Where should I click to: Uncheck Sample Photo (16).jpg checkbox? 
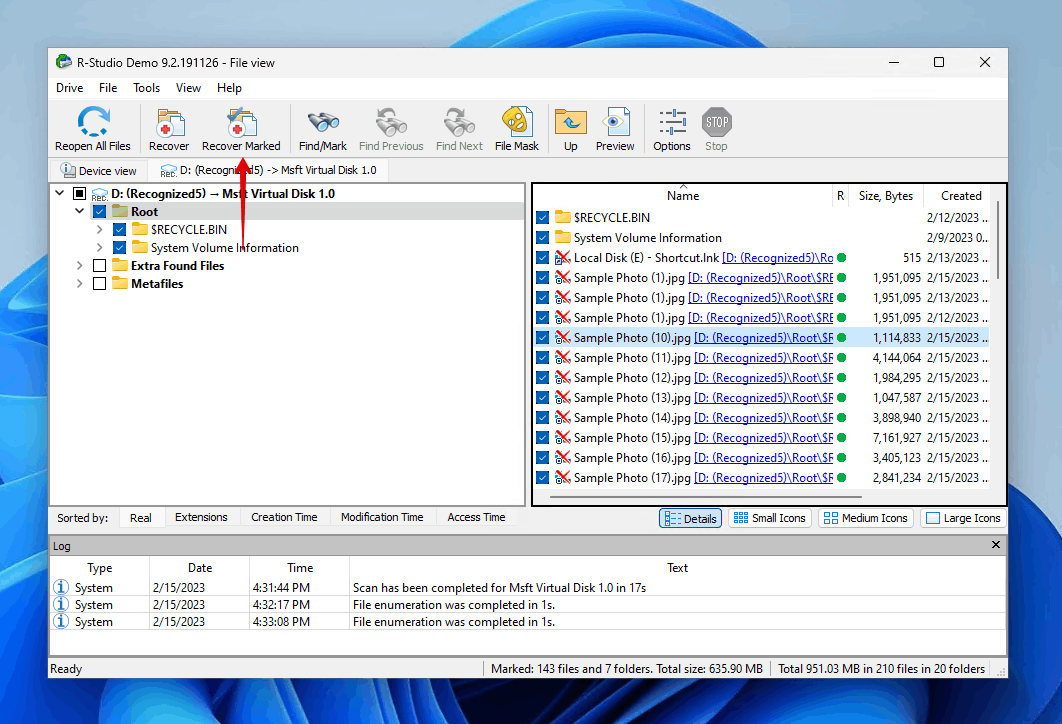click(542, 458)
